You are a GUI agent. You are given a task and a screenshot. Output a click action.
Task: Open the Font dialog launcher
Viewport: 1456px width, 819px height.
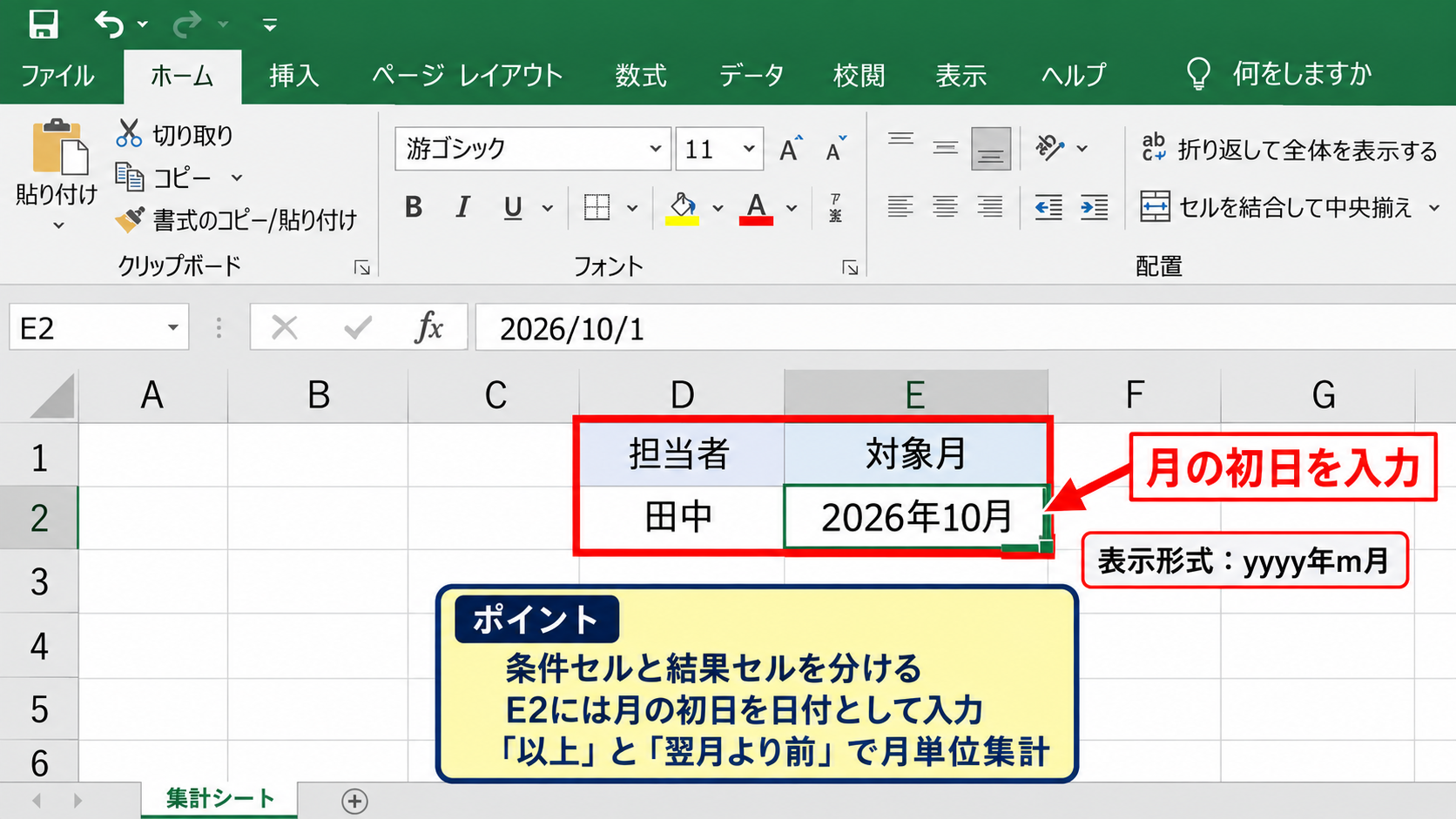point(850,268)
